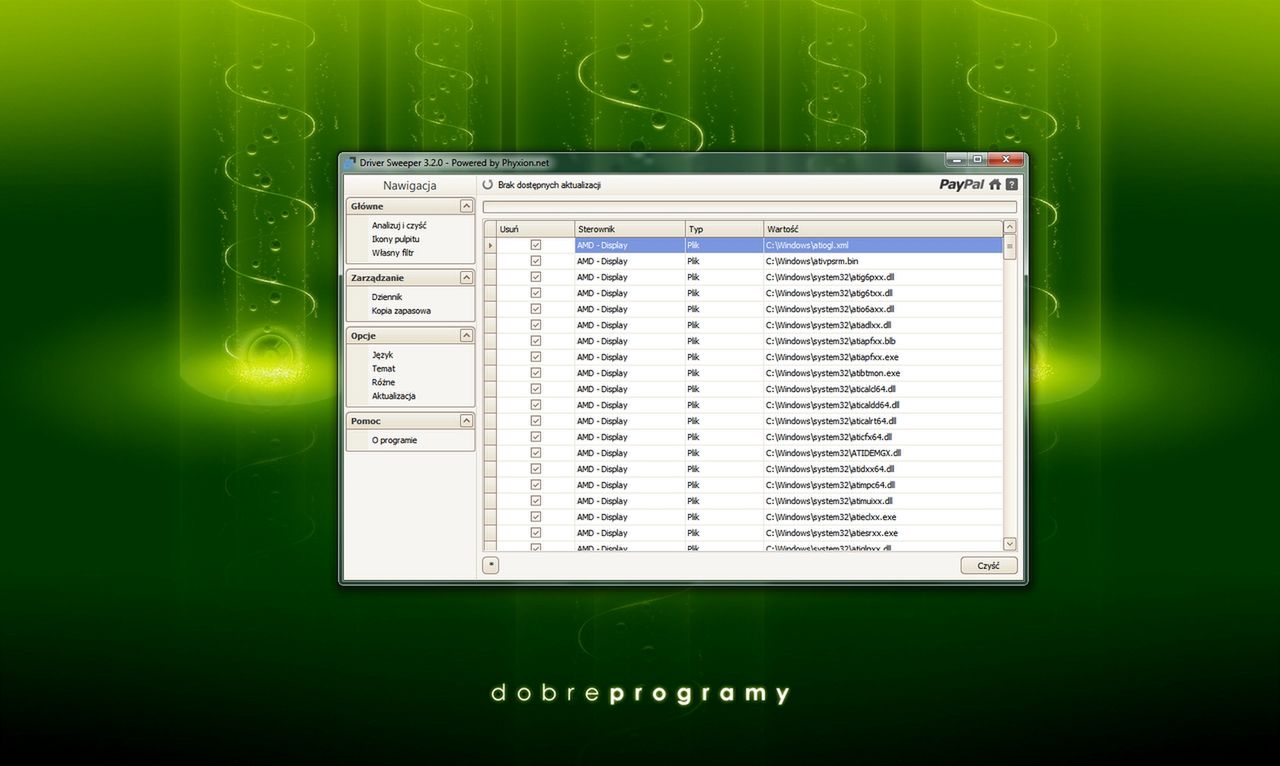Viewport: 1280px width, 766px height.
Task: Click the list scrollbar thumb
Action: pyautogui.click(x=1009, y=247)
